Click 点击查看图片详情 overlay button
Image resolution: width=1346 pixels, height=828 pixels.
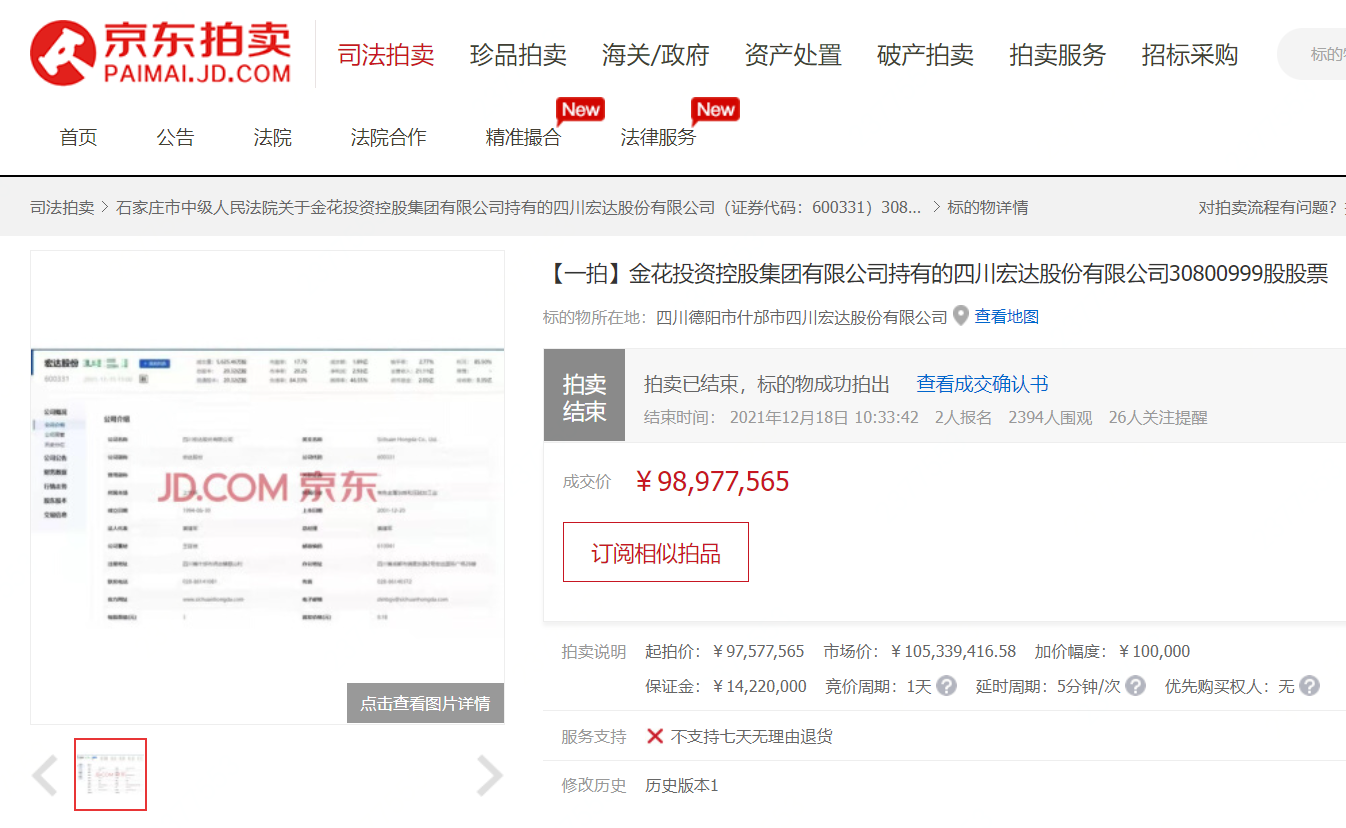pos(425,703)
